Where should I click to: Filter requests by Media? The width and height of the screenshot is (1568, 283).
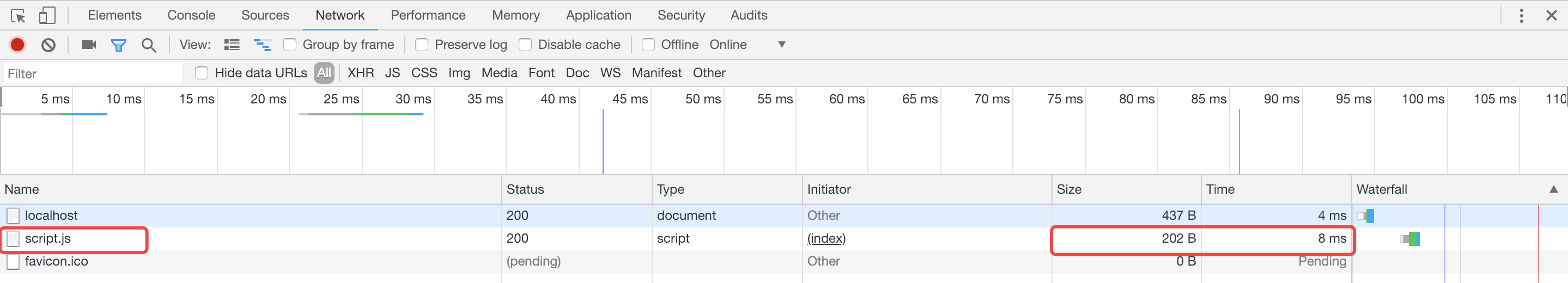499,73
